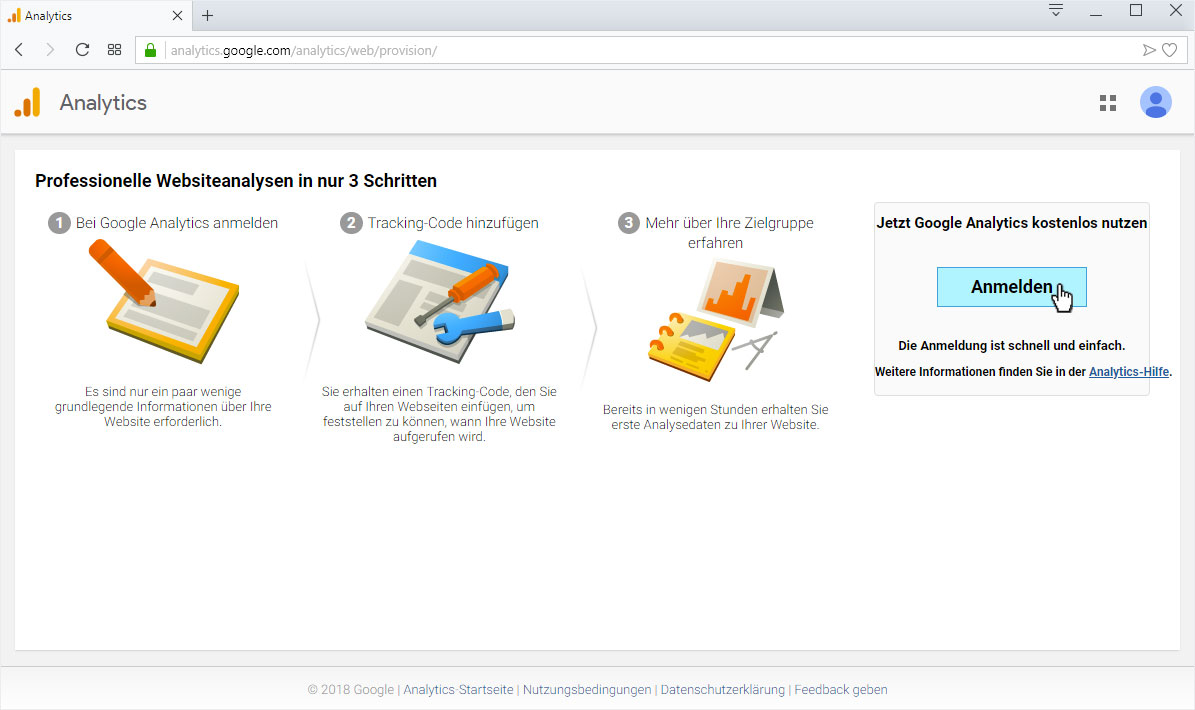Image resolution: width=1195 pixels, height=710 pixels.
Task: Click 'Jetzt Google Analytics kostenlos nutzen' heading
Action: coord(1011,223)
